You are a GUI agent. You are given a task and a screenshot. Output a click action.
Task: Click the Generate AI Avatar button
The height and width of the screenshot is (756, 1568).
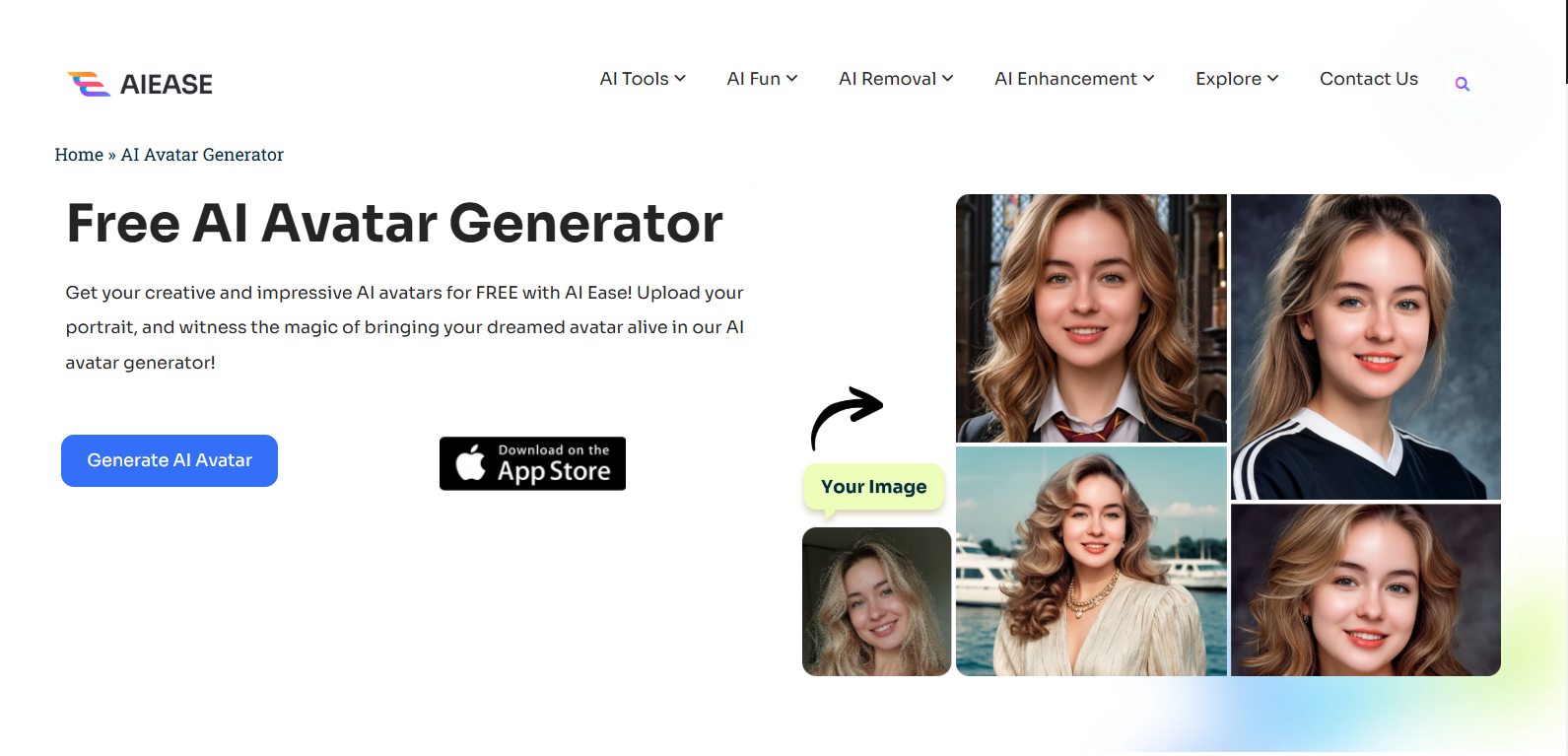coord(170,460)
